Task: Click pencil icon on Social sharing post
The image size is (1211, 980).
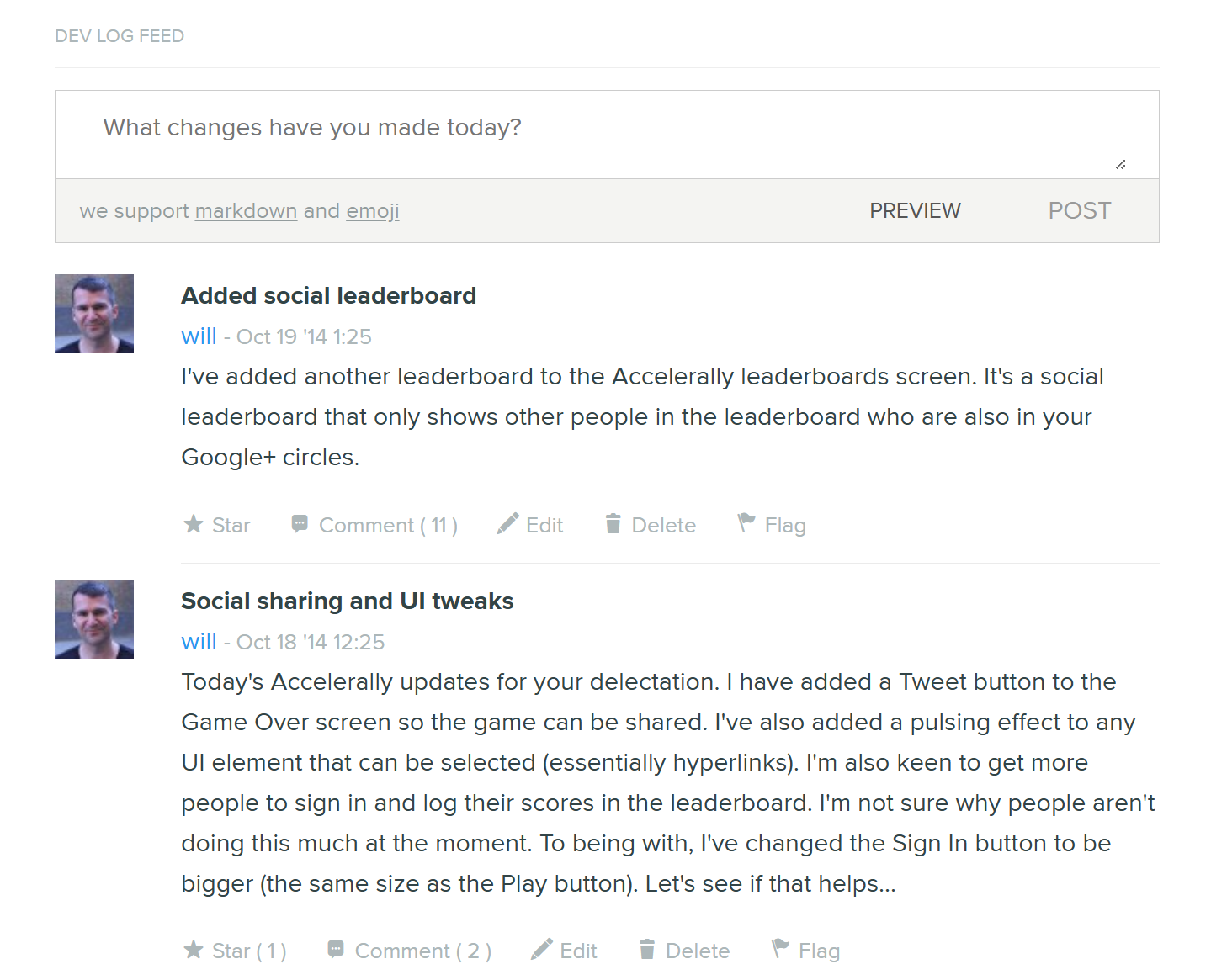Action: 542,950
